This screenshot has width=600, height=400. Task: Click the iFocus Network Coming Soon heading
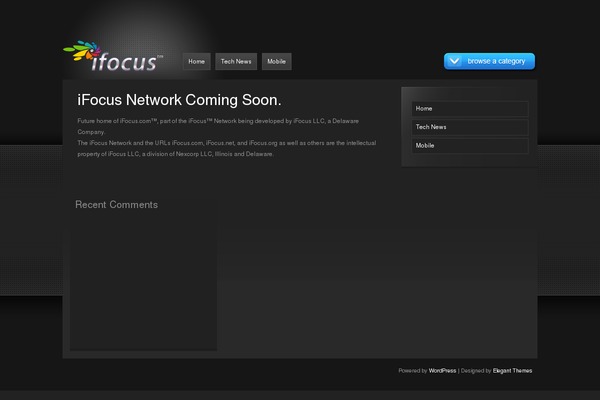coord(179,100)
